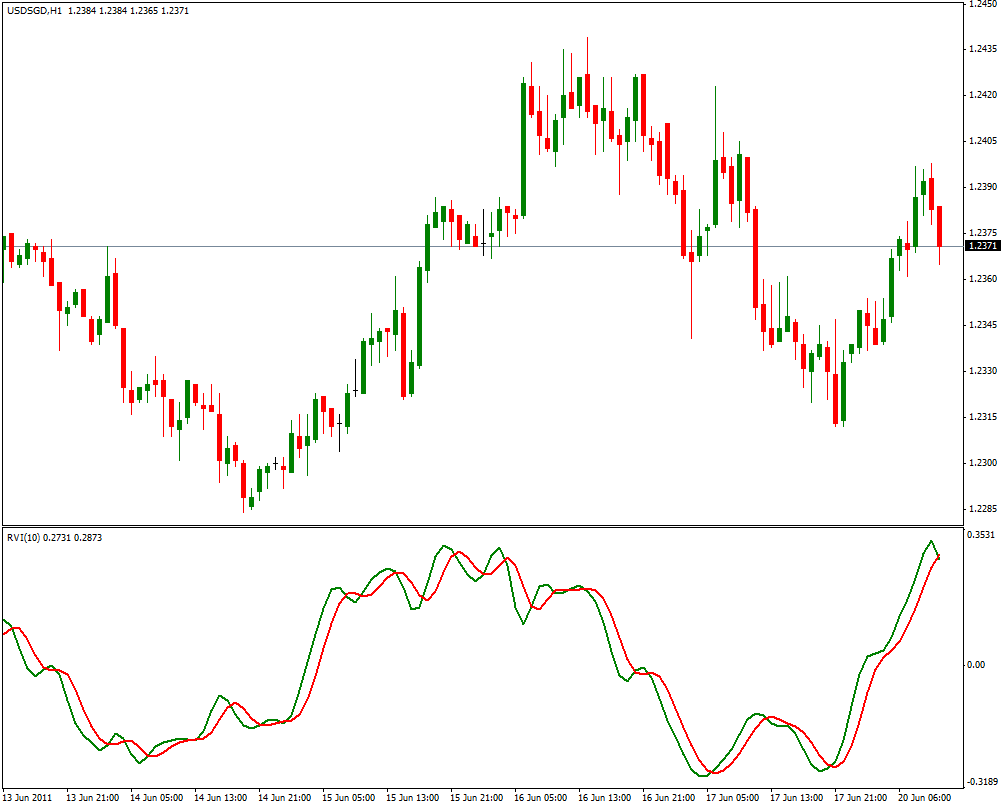Click the -0.3189 RVI scale minimum
The image size is (1002, 804).
point(982,782)
